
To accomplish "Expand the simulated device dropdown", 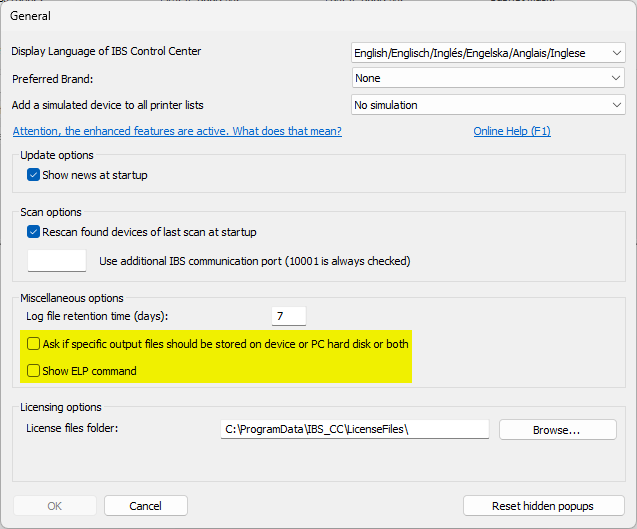I will (488, 105).
